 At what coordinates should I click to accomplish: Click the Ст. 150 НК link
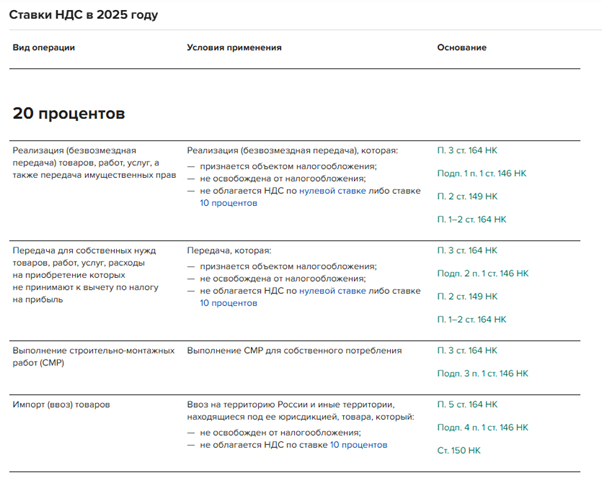pos(459,450)
